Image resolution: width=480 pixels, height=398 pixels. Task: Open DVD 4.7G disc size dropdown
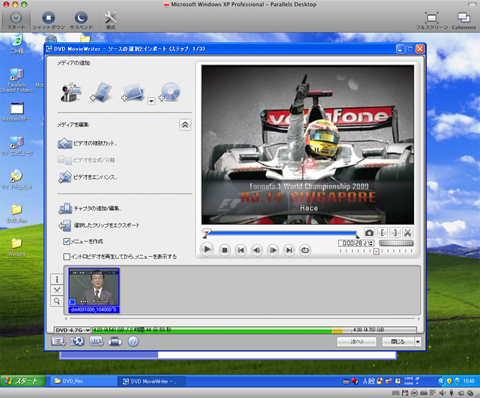click(x=72, y=330)
